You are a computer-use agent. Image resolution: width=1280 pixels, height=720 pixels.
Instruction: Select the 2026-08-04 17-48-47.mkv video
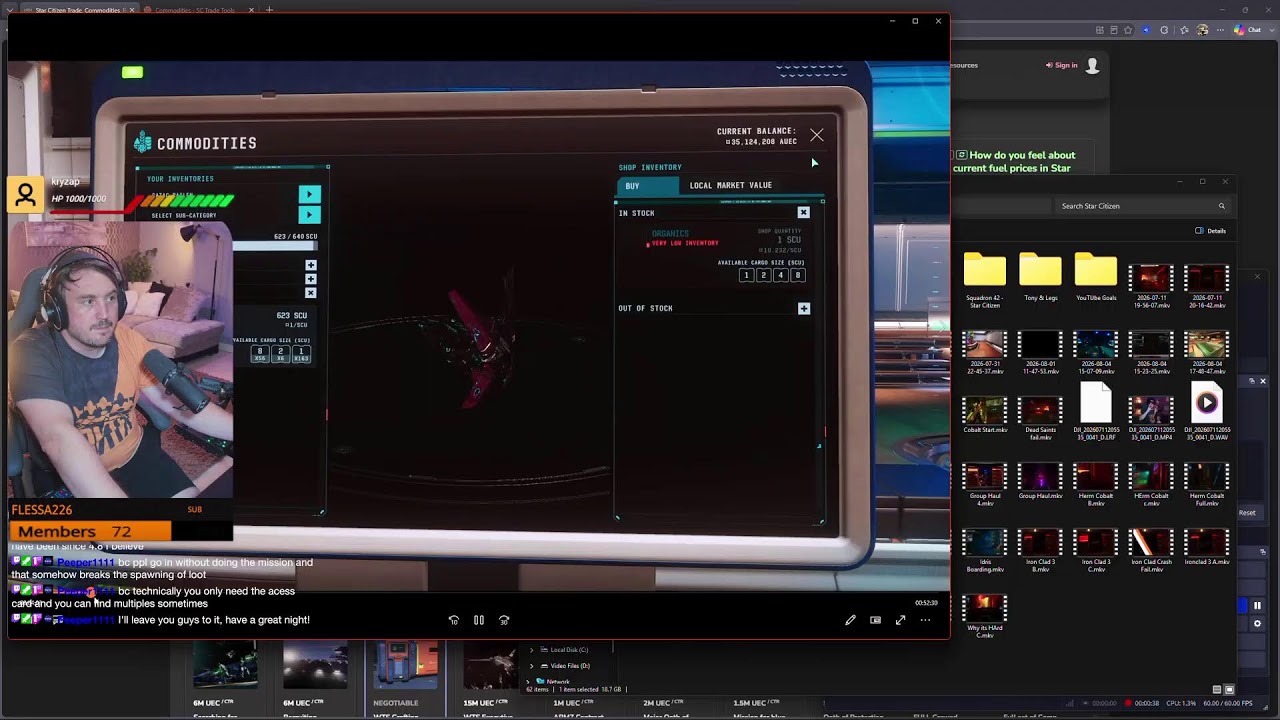pyautogui.click(x=1207, y=353)
